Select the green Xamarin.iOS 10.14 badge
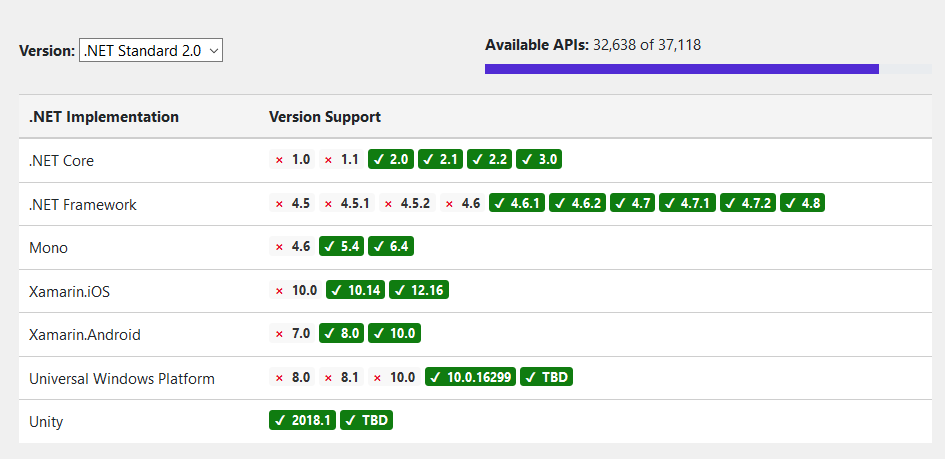945x459 pixels. 356,290
